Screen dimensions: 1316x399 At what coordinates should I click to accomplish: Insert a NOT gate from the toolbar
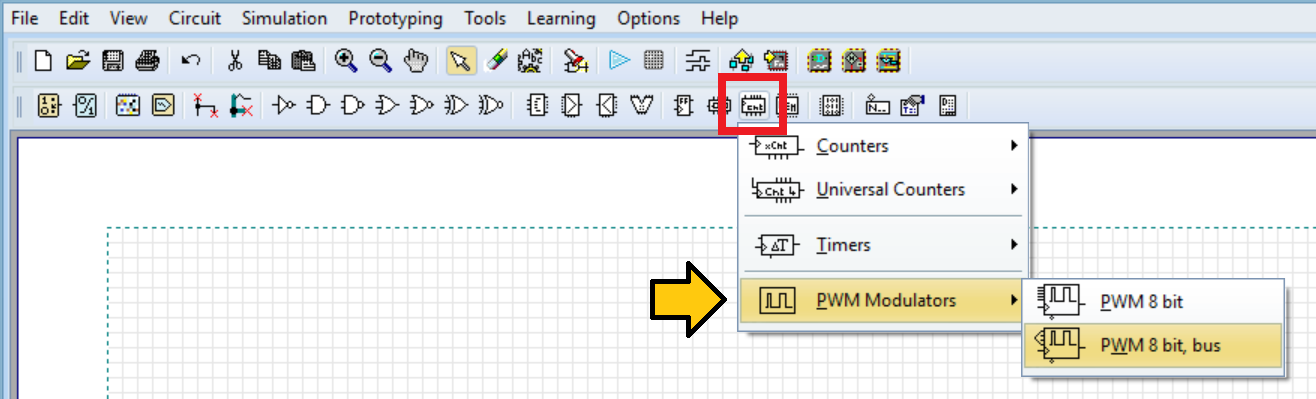coord(285,104)
